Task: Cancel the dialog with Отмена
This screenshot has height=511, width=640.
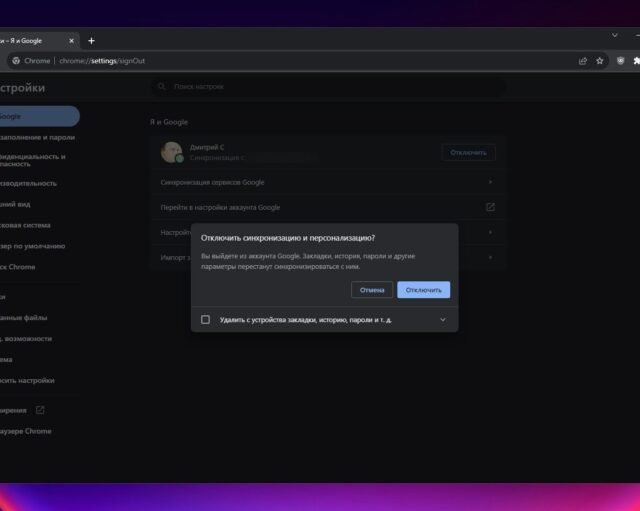Action: coord(372,290)
